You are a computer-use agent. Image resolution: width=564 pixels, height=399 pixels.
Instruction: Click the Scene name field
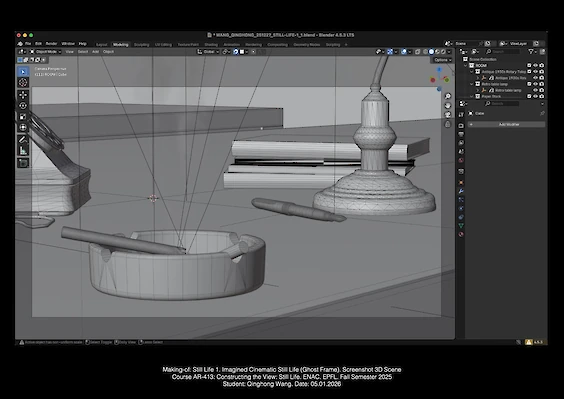point(468,44)
